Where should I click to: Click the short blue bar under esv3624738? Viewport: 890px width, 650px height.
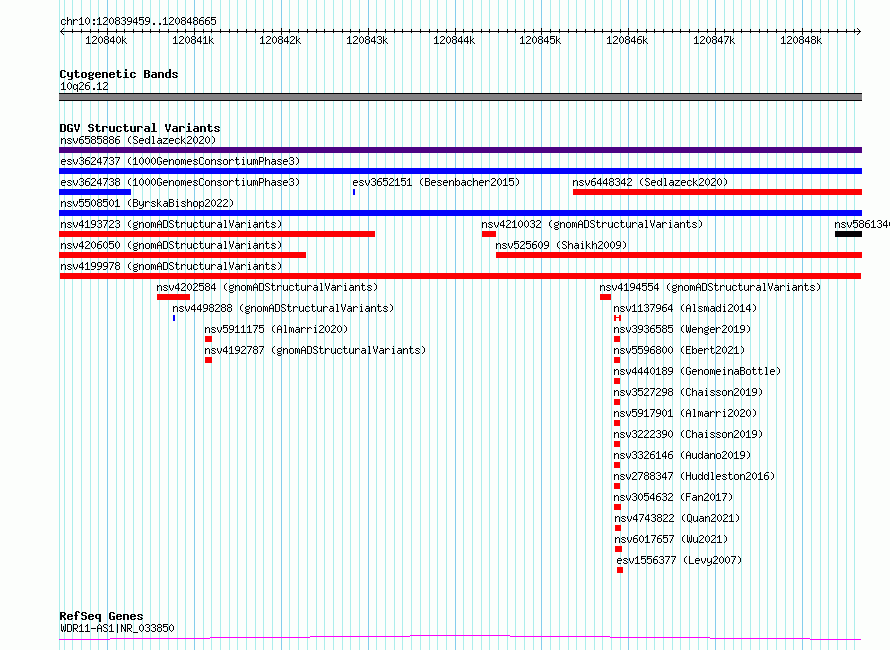tap(95, 192)
